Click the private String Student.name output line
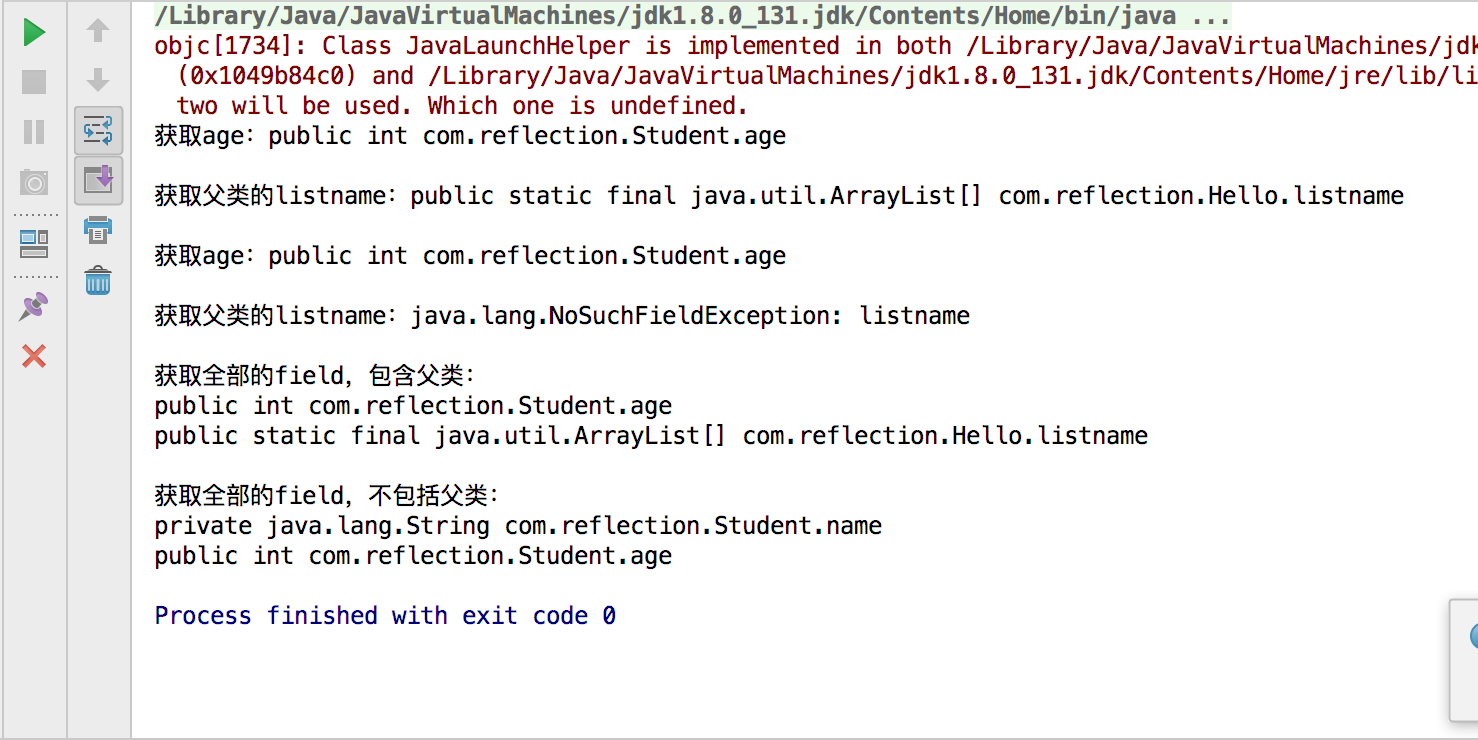Screen dimensions: 1478x740 [x=518, y=526]
